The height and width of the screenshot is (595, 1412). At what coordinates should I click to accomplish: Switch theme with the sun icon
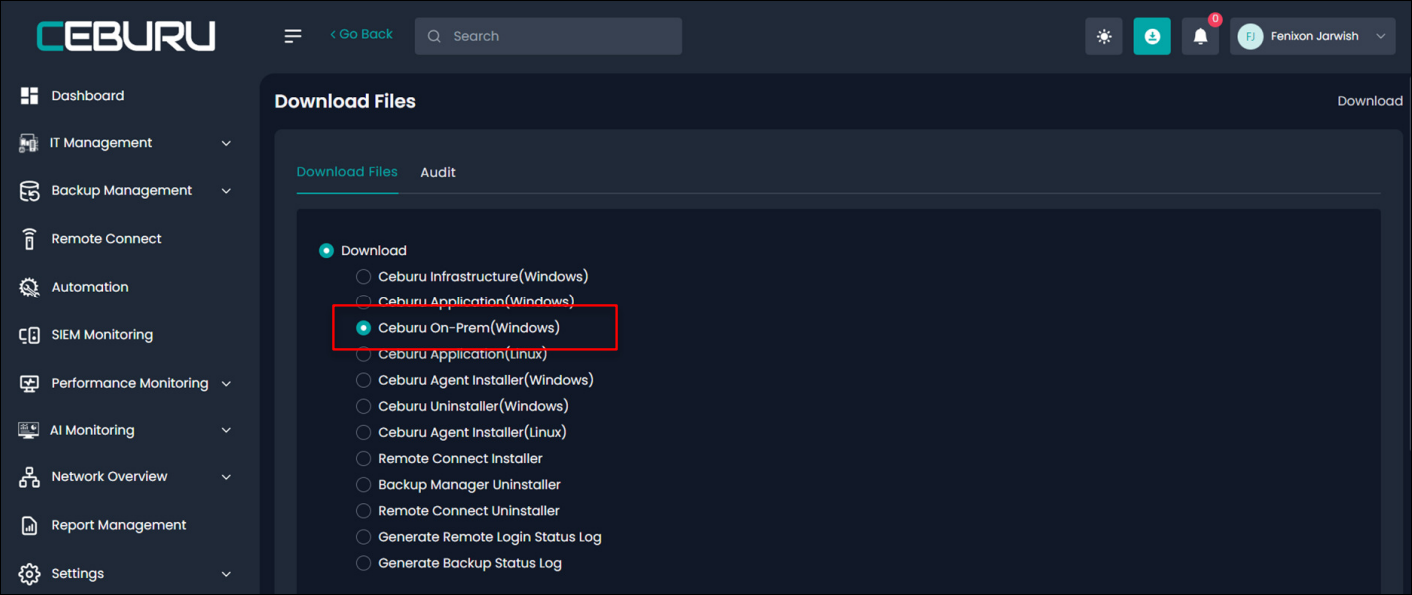pos(1104,36)
